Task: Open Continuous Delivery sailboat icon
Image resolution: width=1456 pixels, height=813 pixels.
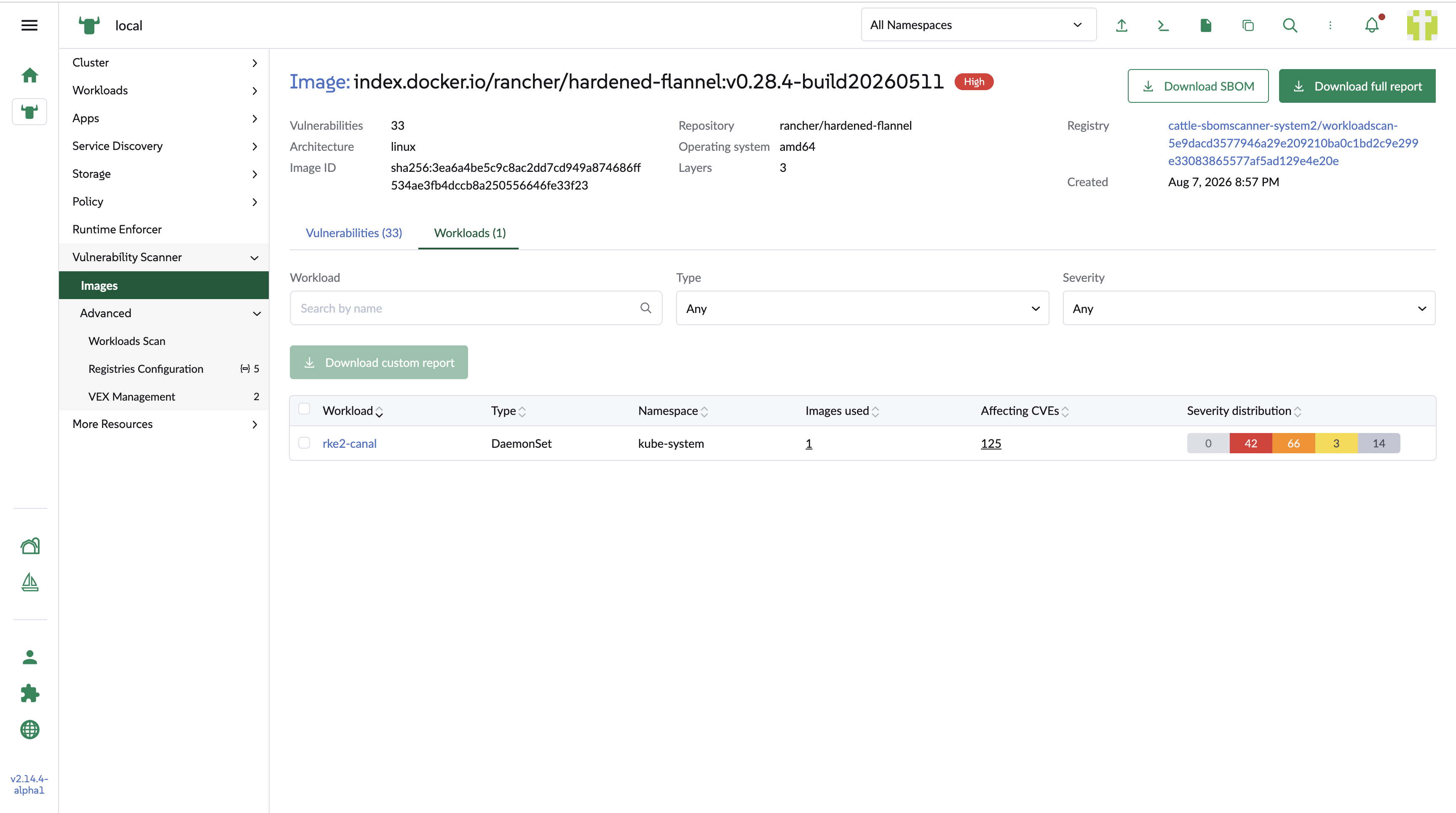Action: (x=29, y=582)
